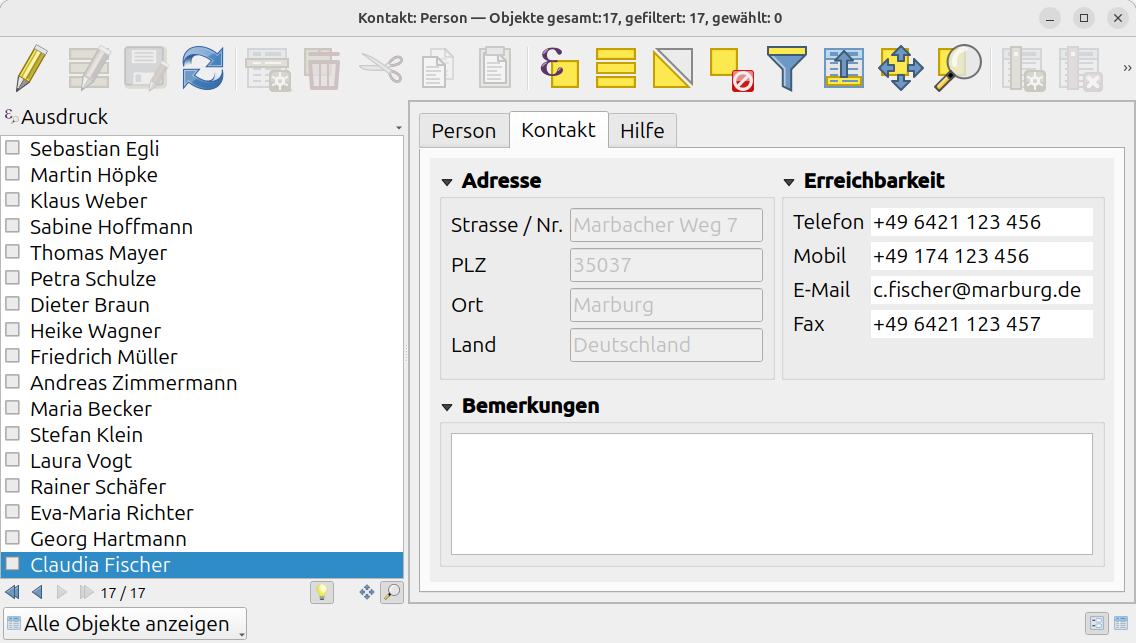Viewport: 1136px width, 643px height.
Task: Click the Mobil number field
Action: [982, 256]
